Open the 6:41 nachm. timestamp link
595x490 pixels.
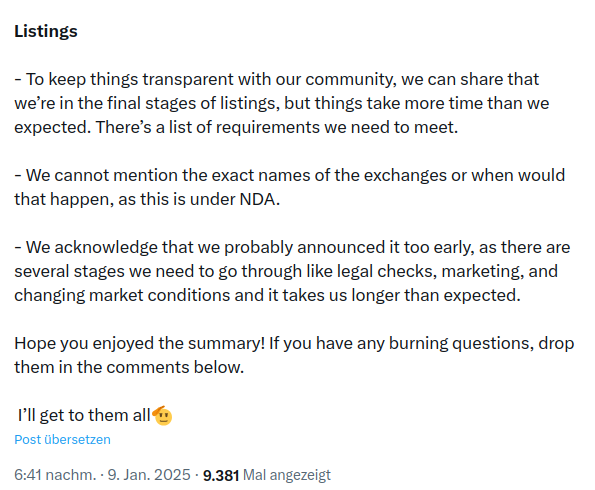coord(55,475)
